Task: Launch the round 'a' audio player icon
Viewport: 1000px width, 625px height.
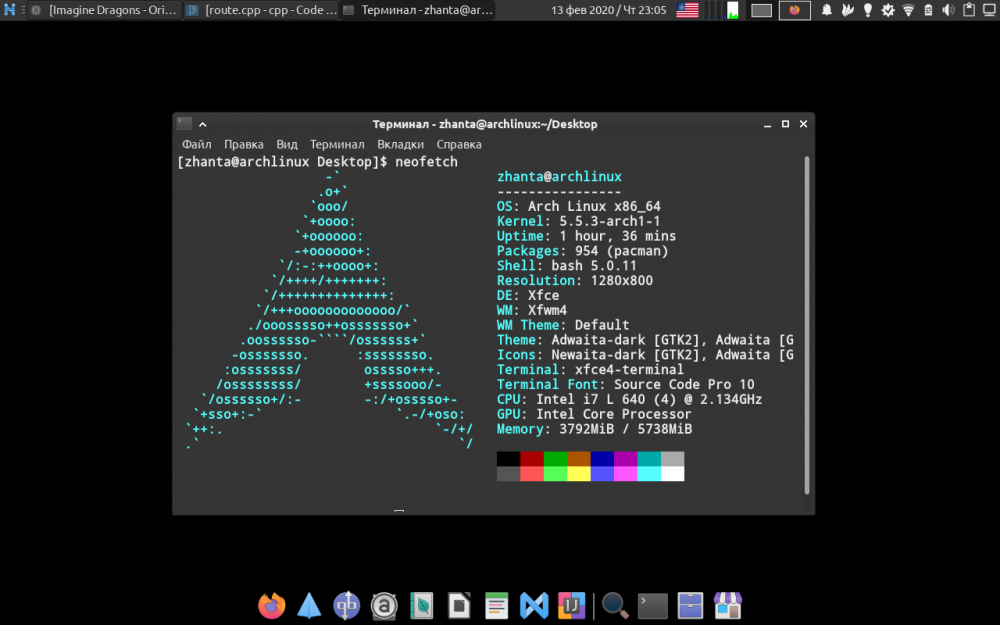Action: (384, 606)
